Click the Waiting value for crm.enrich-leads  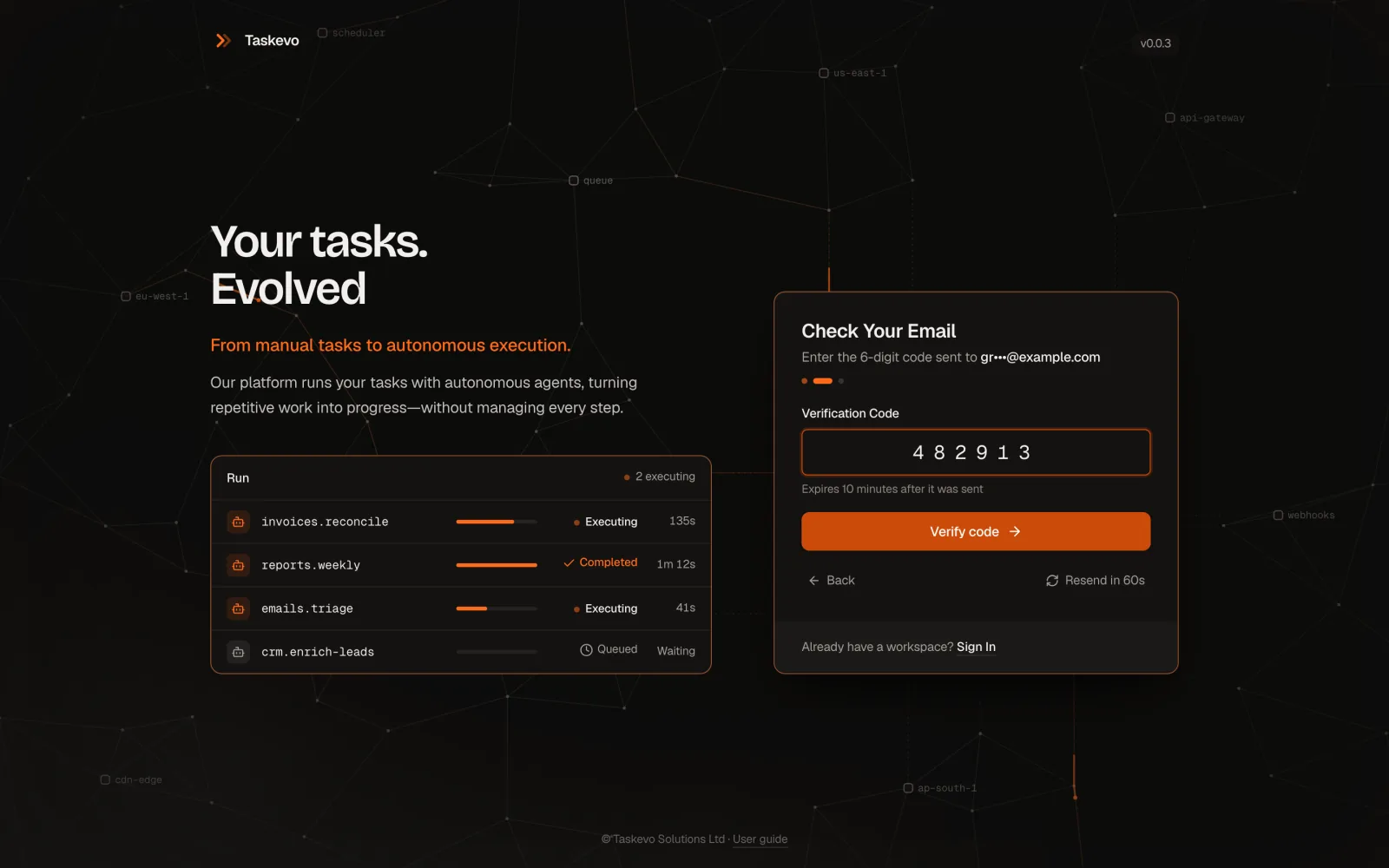[676, 651]
